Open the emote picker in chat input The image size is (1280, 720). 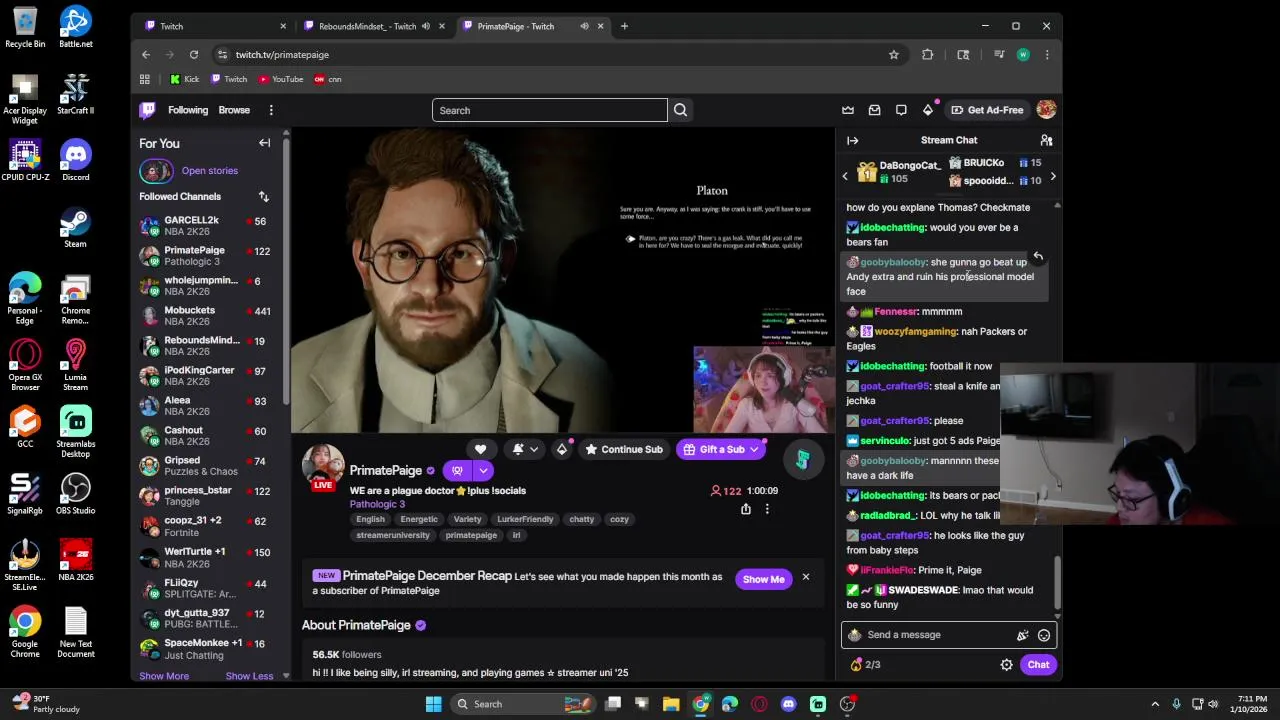pyautogui.click(x=1044, y=635)
